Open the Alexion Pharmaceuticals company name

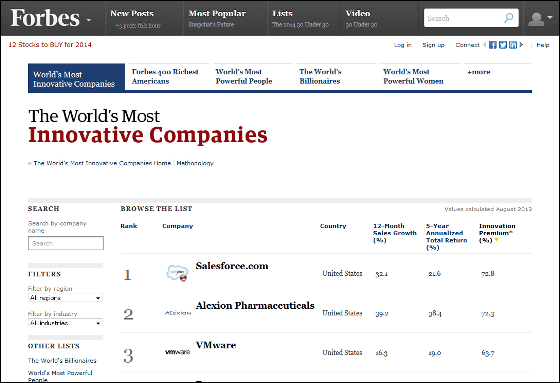pyautogui.click(x=255, y=305)
